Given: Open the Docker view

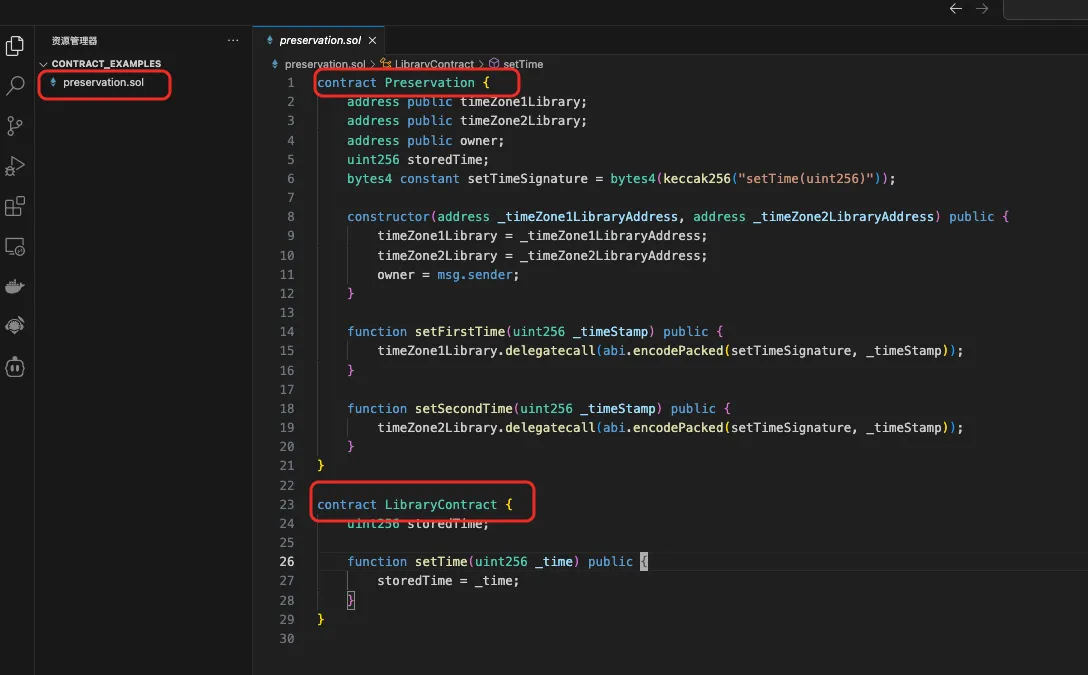Looking at the screenshot, I should point(15,287).
